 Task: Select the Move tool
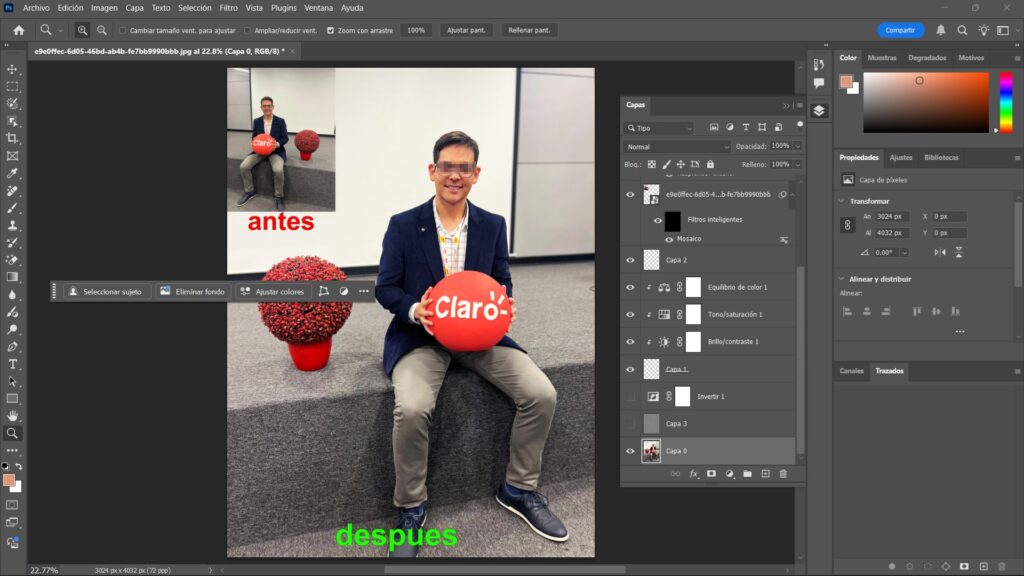click(x=12, y=69)
